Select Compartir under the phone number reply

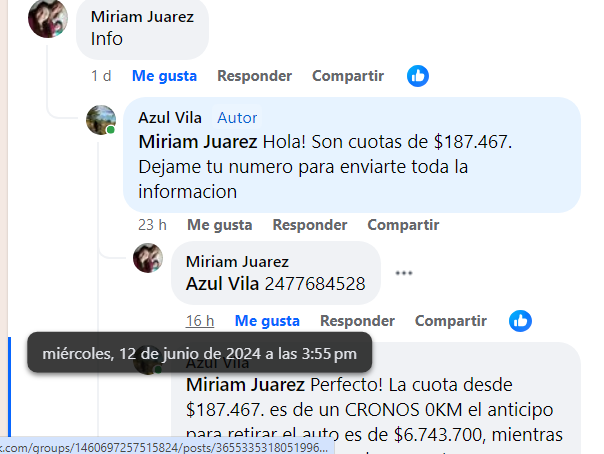tap(451, 321)
